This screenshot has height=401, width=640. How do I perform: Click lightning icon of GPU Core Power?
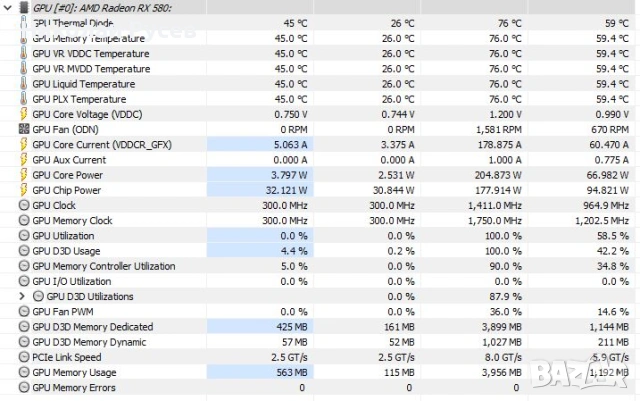[24, 175]
